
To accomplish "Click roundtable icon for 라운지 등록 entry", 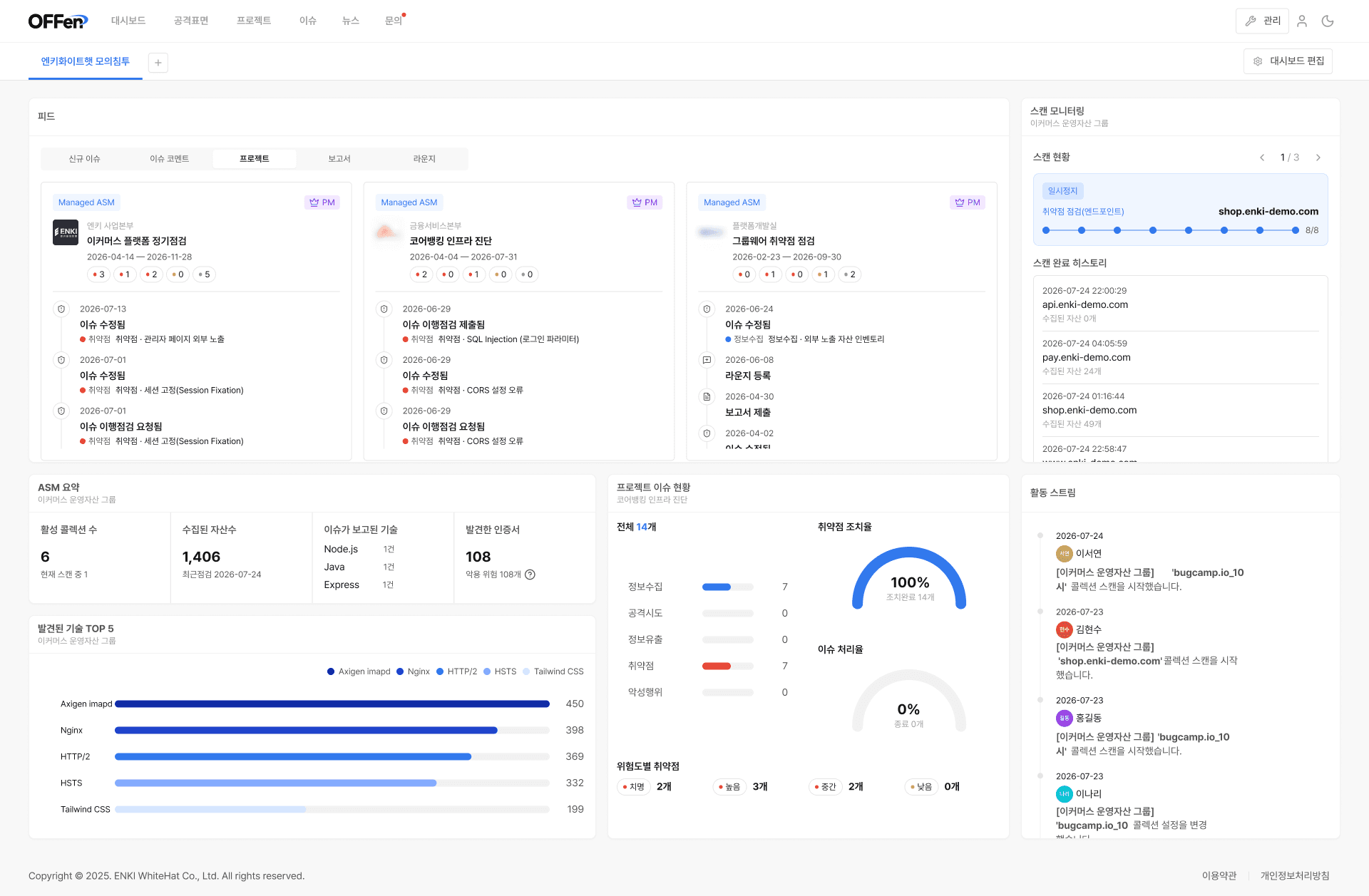I will pyautogui.click(x=707, y=360).
